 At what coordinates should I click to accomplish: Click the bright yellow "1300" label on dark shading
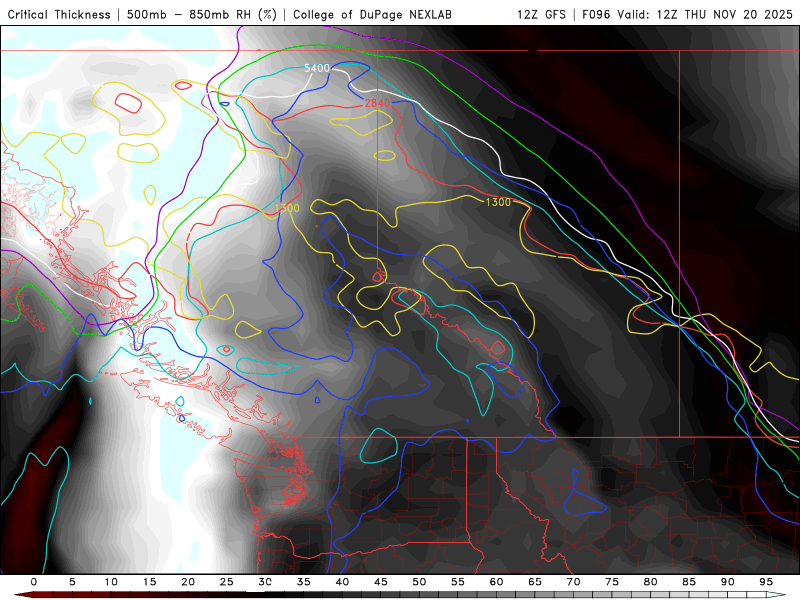(498, 203)
